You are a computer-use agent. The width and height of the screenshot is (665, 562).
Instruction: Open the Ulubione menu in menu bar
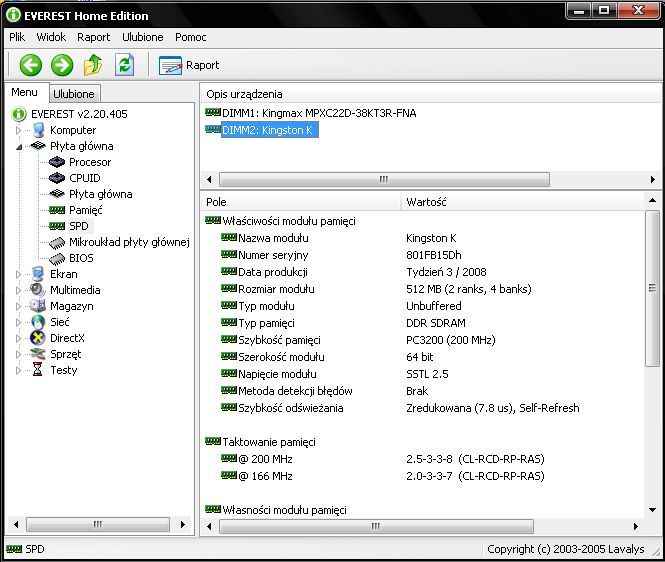point(142,37)
